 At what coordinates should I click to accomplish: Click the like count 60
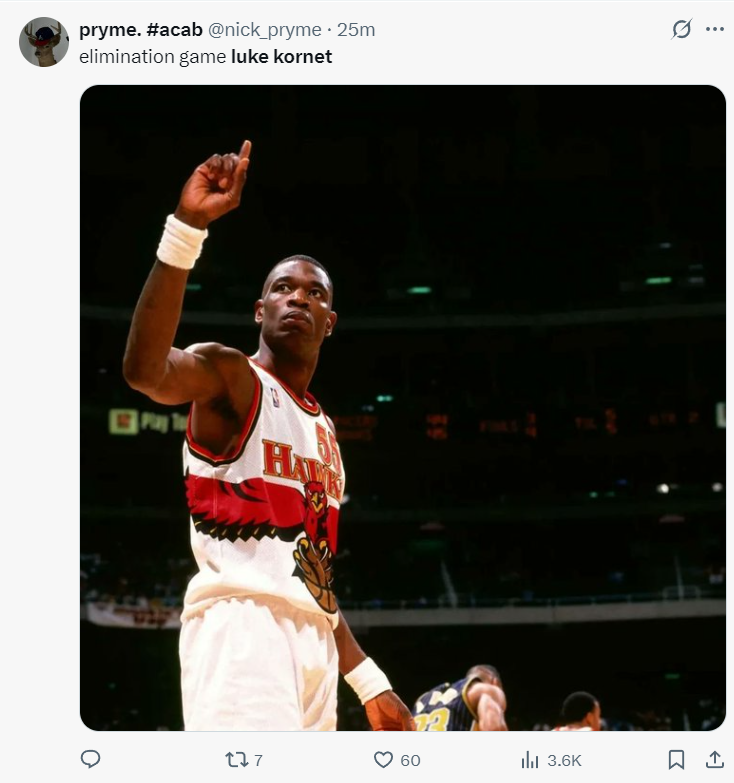click(x=410, y=760)
